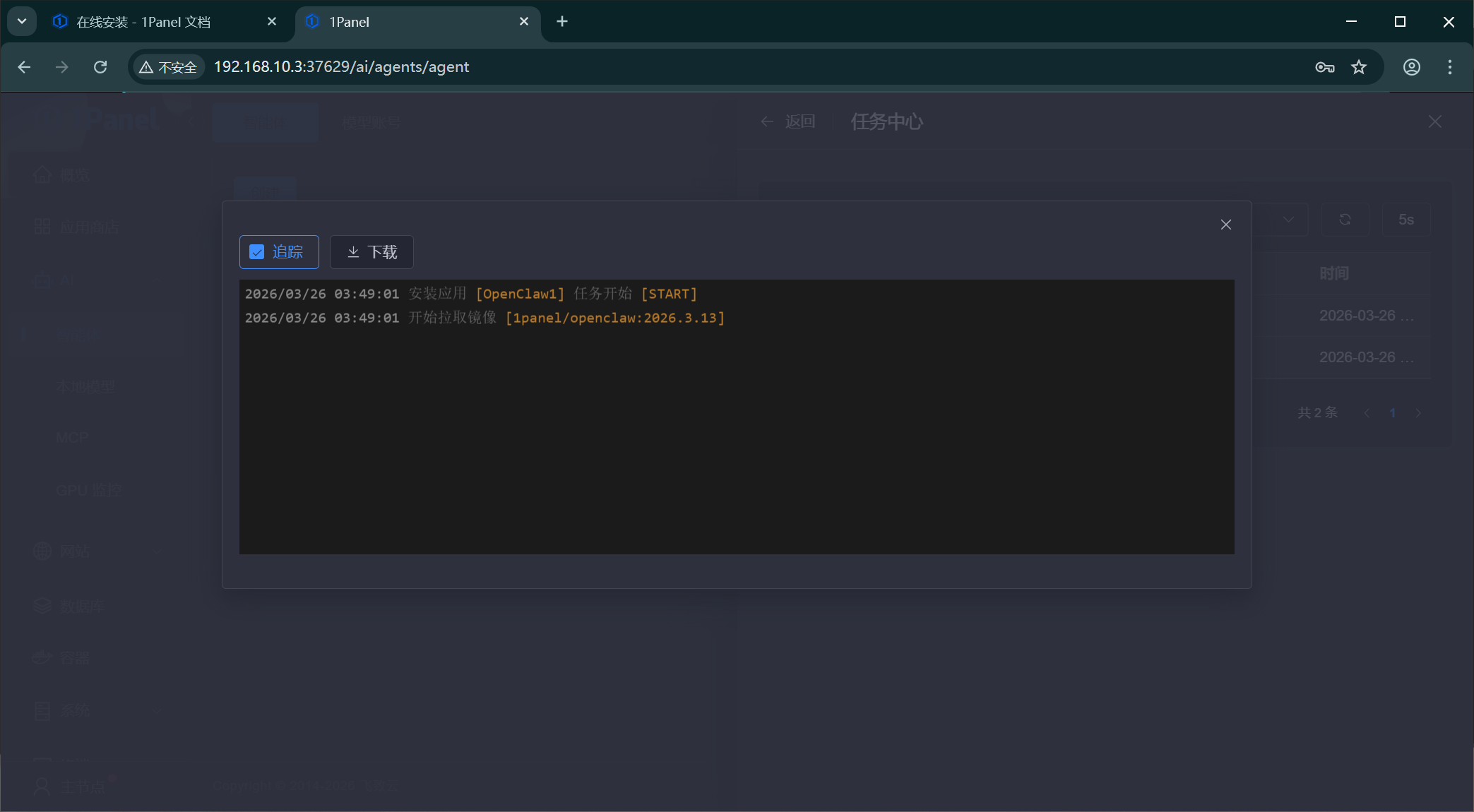Screen dimensions: 1474x812
Task: Click the 下载 log download button
Action: [x=372, y=252]
